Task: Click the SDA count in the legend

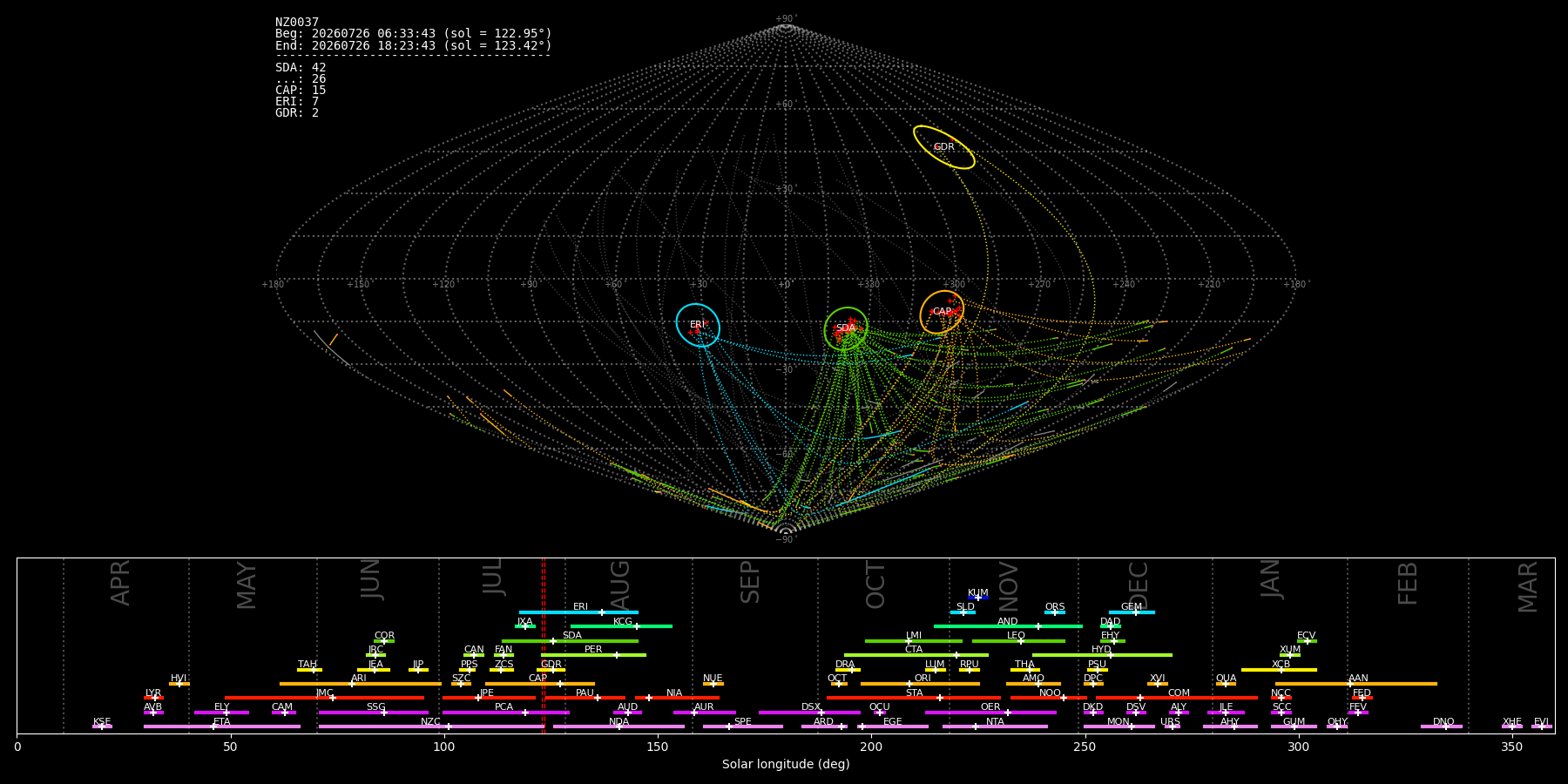Action: (x=301, y=67)
